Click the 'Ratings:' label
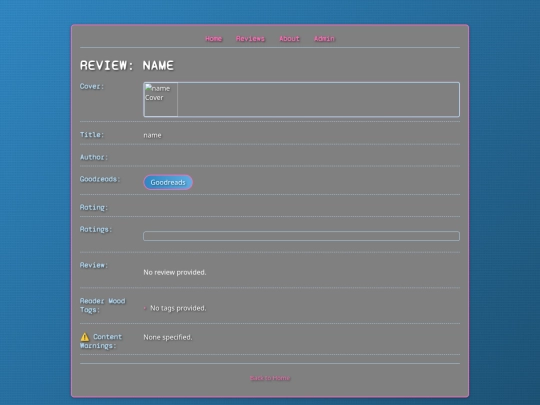This screenshot has width=540, height=405. click(x=96, y=229)
